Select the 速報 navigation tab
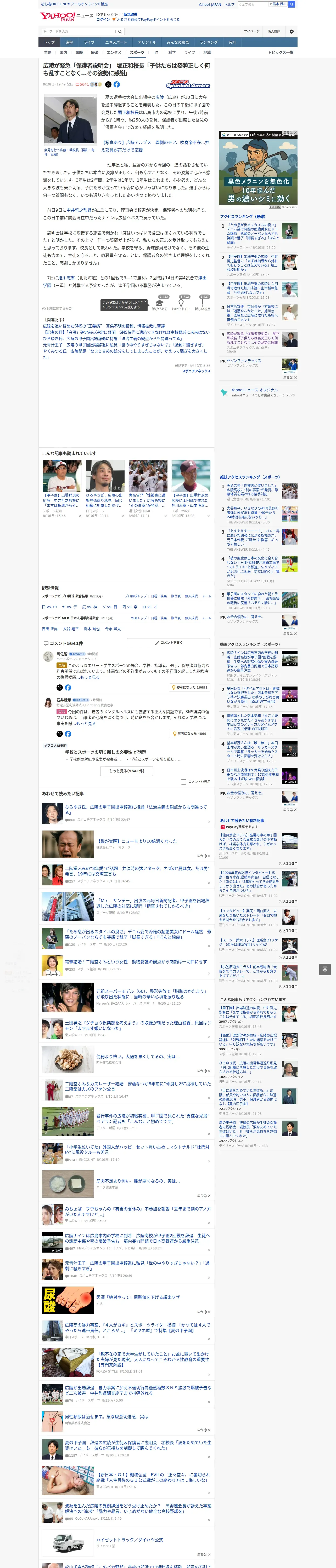336x1568 pixels. (x=69, y=43)
